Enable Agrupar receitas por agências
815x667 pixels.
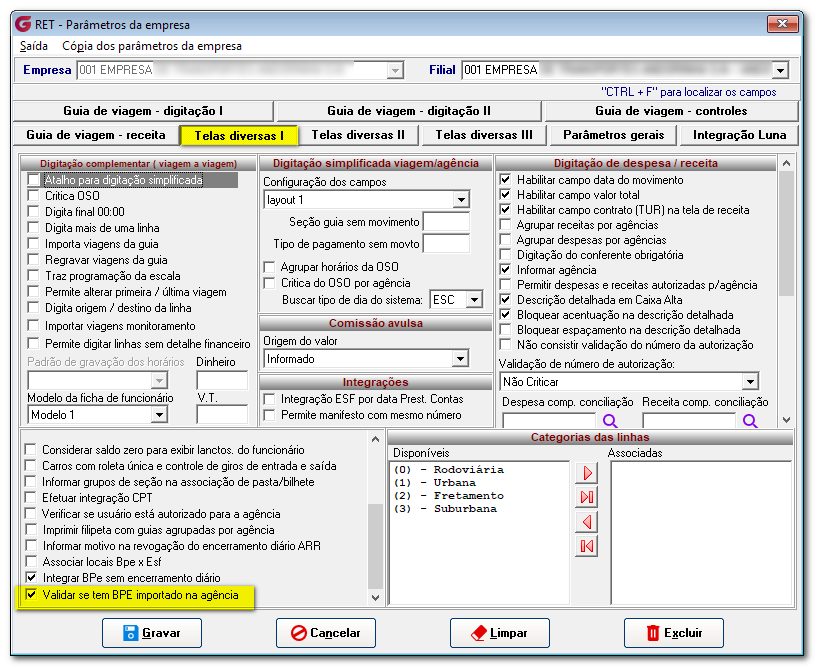coord(505,225)
